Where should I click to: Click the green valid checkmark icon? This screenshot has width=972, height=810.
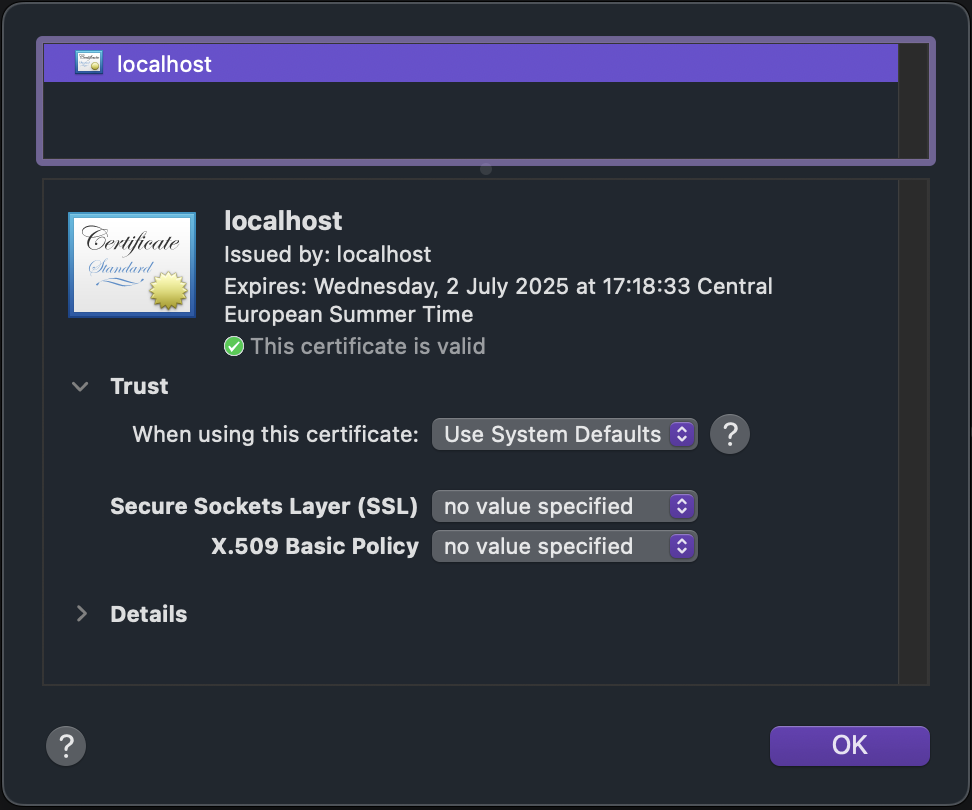tap(234, 346)
